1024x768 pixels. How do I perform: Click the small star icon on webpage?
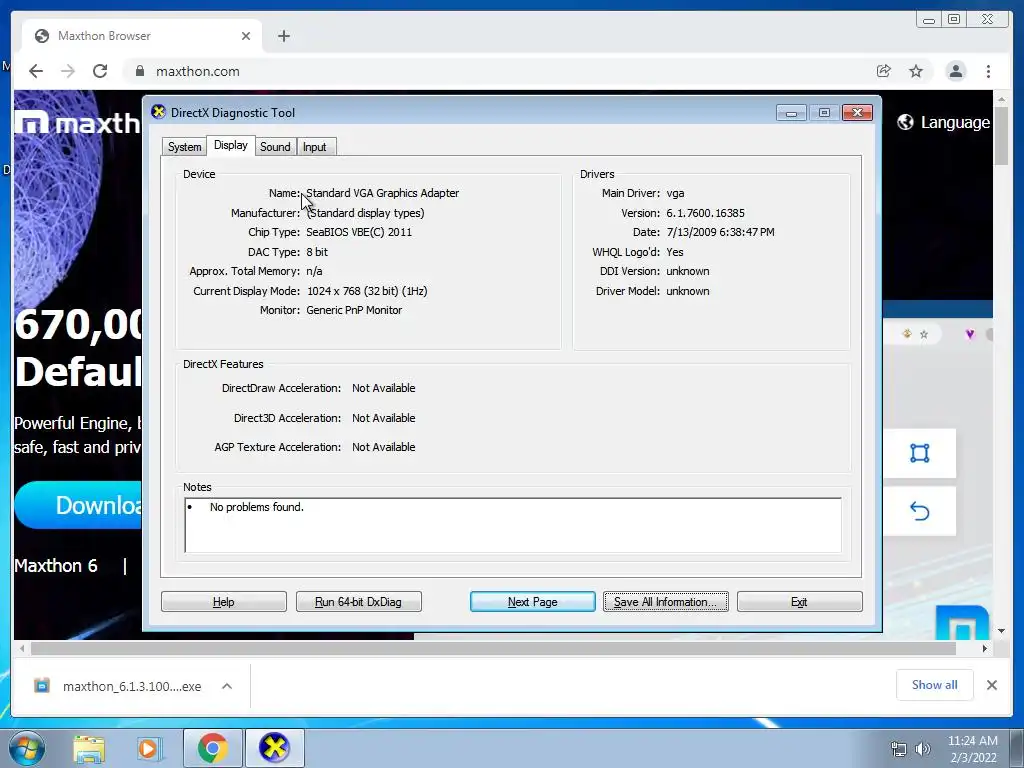[x=923, y=334]
